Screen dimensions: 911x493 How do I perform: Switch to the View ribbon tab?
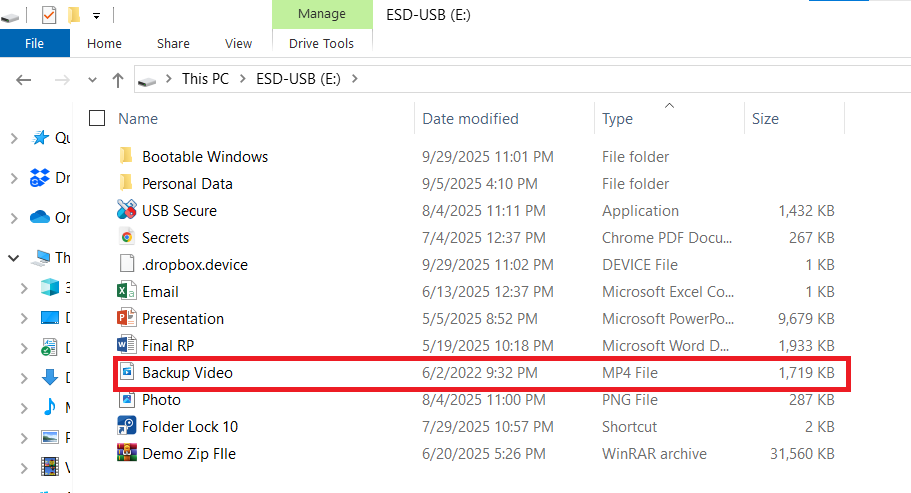pos(238,44)
